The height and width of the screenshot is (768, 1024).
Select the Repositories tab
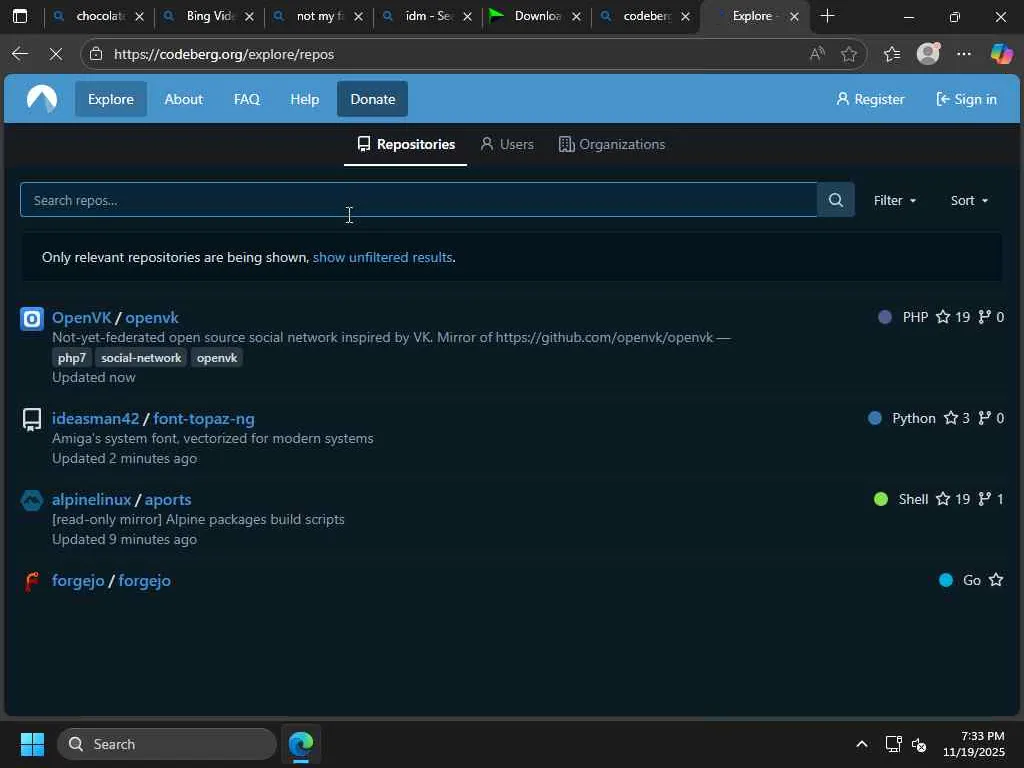tap(406, 144)
